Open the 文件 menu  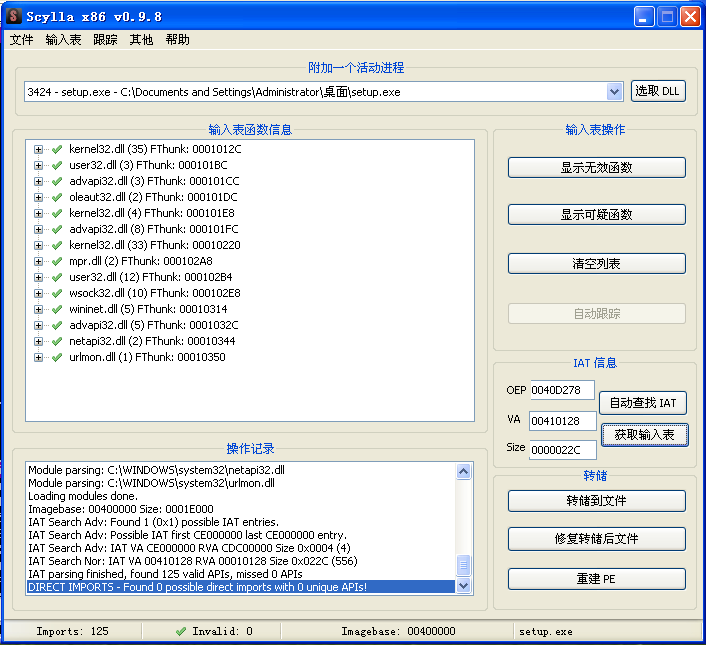(x=22, y=40)
